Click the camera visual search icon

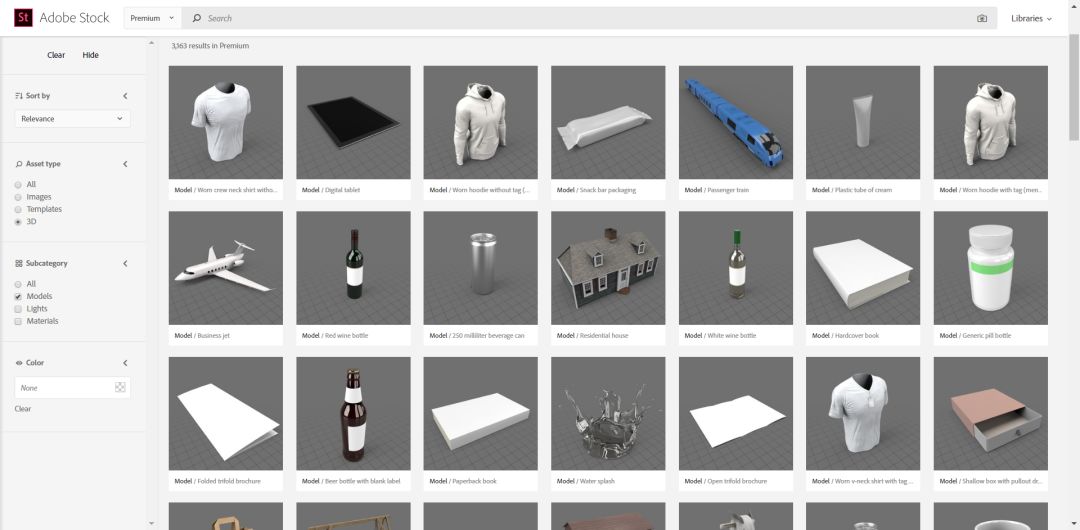tap(981, 18)
